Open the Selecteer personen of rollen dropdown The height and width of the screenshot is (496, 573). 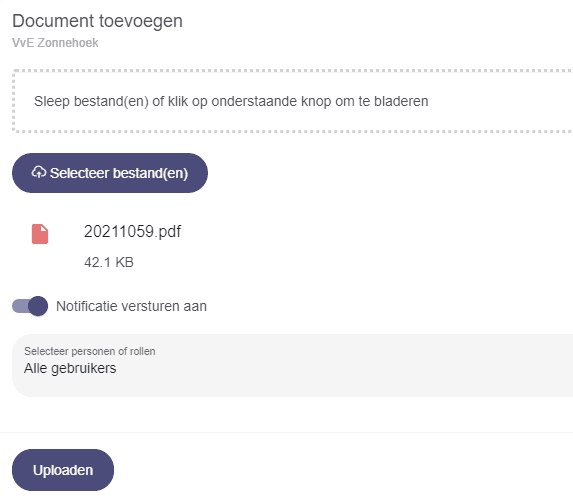(x=292, y=365)
